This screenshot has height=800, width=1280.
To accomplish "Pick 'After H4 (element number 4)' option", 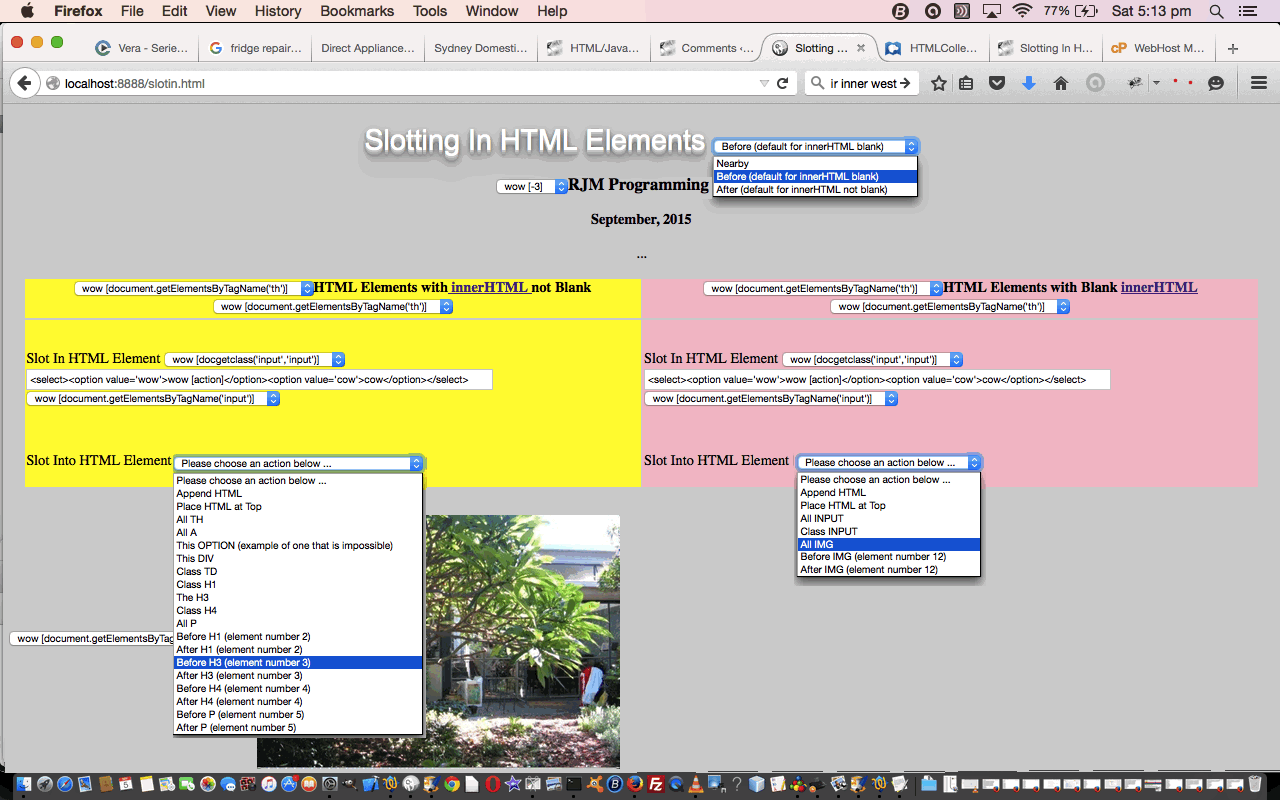I will [x=239, y=702].
